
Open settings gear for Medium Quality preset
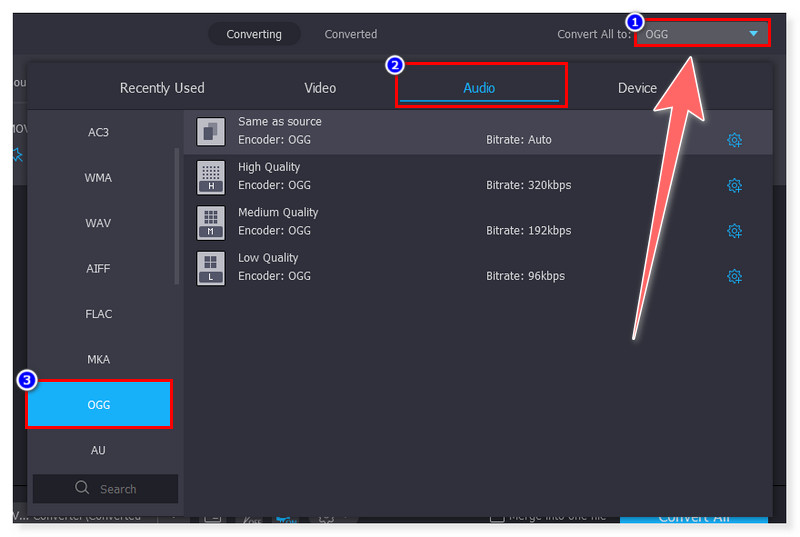[734, 231]
